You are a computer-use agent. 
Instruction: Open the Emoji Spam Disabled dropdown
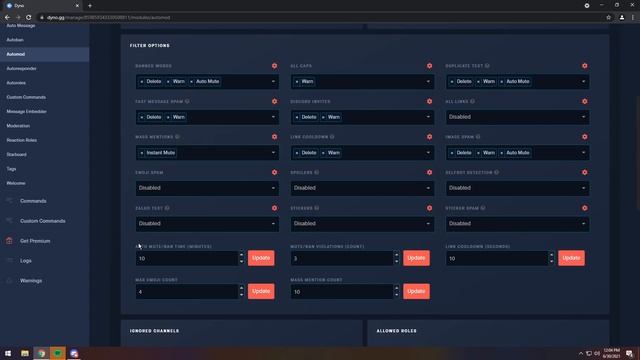point(207,188)
